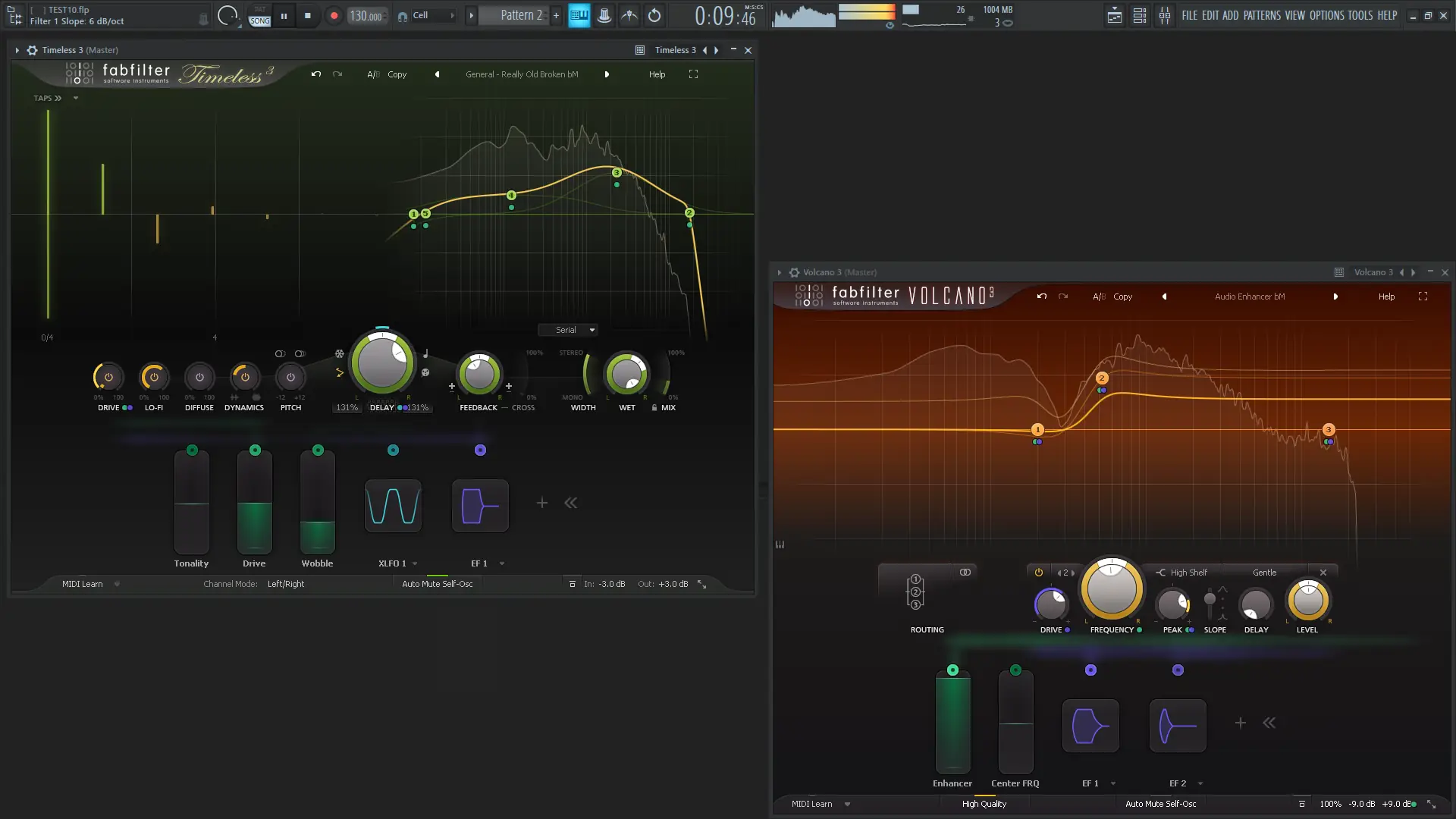Toggle the Drive effect power button

108,377
